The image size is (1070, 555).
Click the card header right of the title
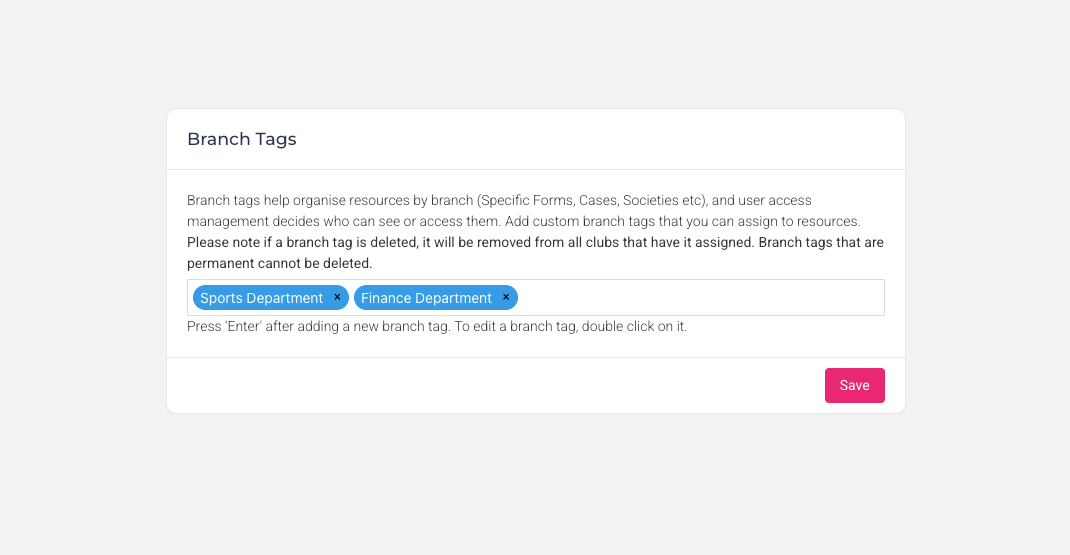(600, 139)
